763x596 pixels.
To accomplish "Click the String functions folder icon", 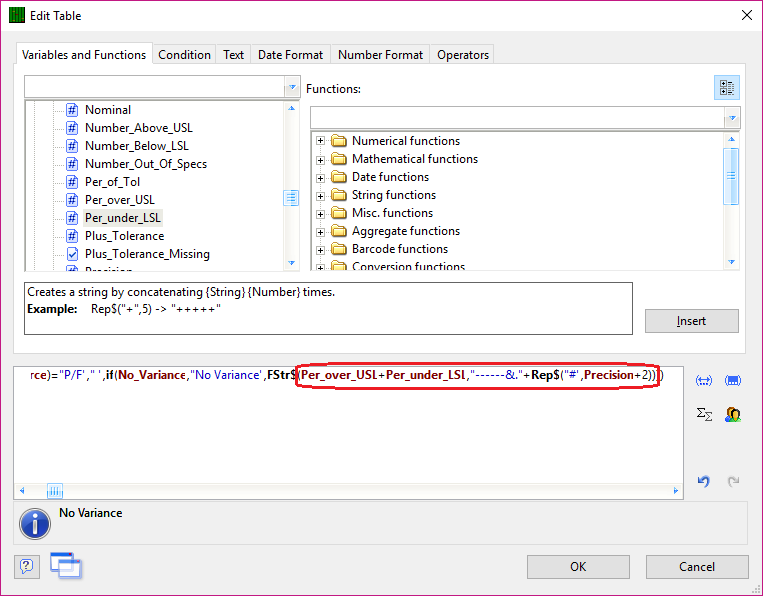I will pos(339,195).
